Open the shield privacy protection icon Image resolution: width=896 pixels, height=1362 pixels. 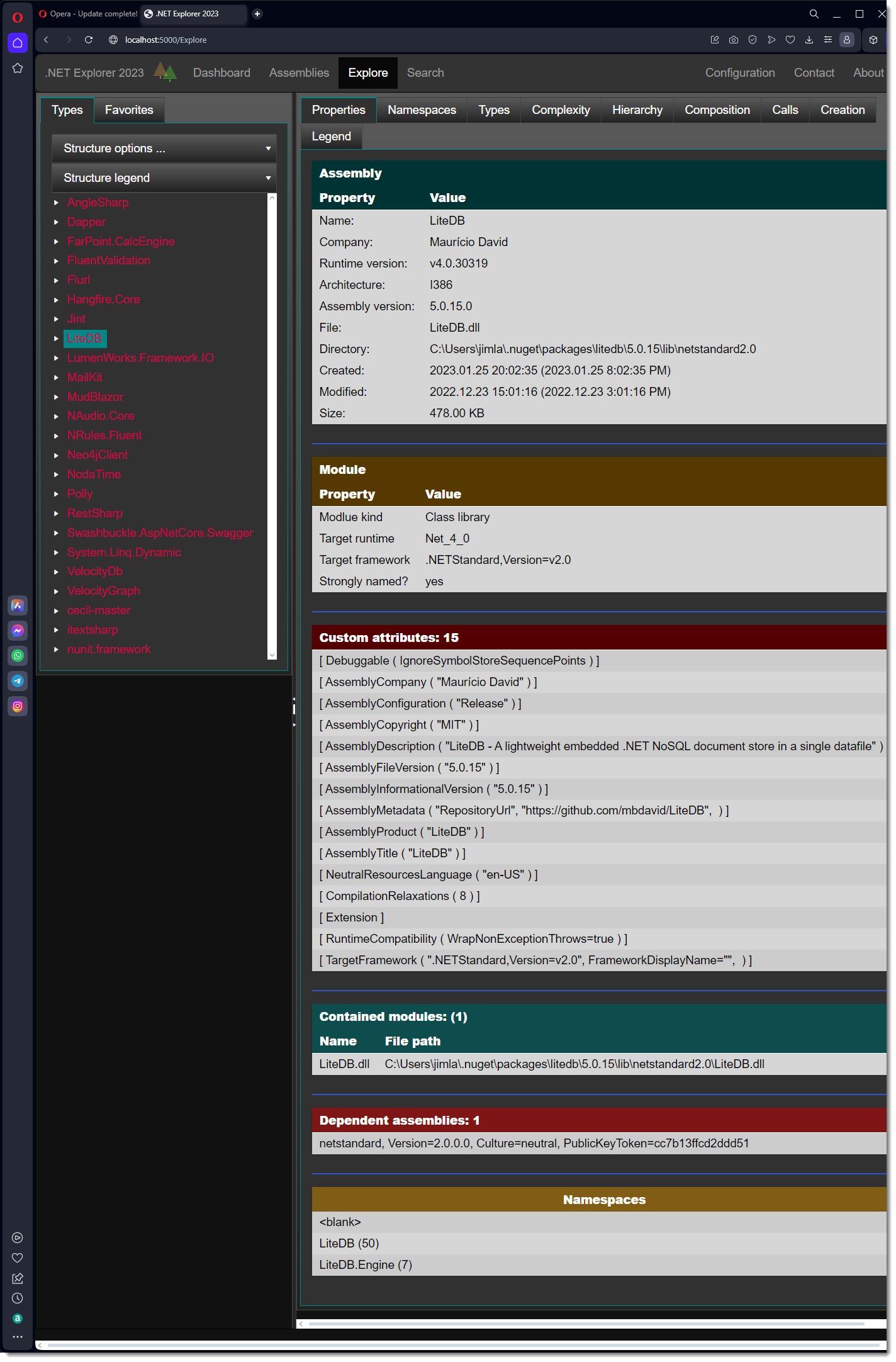(753, 40)
